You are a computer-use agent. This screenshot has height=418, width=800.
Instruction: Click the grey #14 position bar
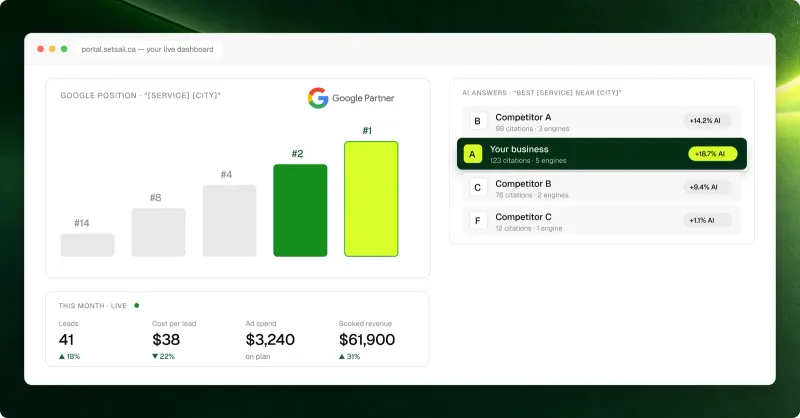(x=87, y=245)
